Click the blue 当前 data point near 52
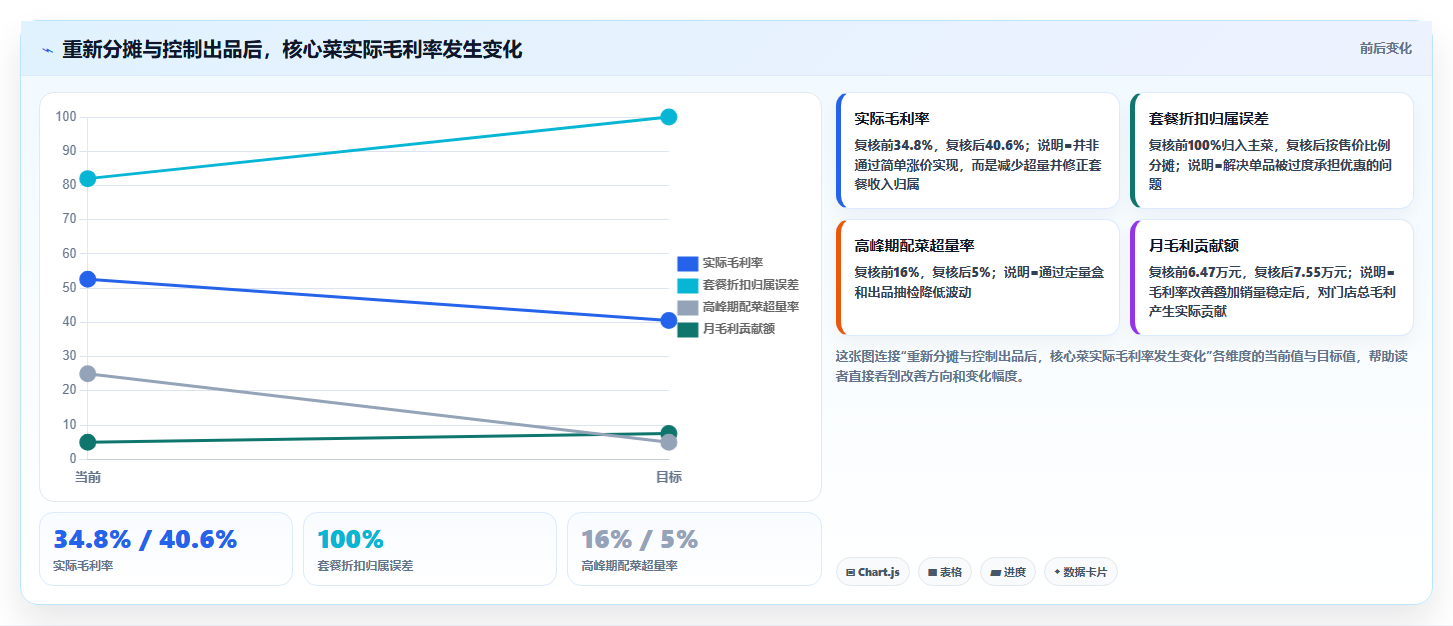The height and width of the screenshot is (626, 1453). click(88, 279)
